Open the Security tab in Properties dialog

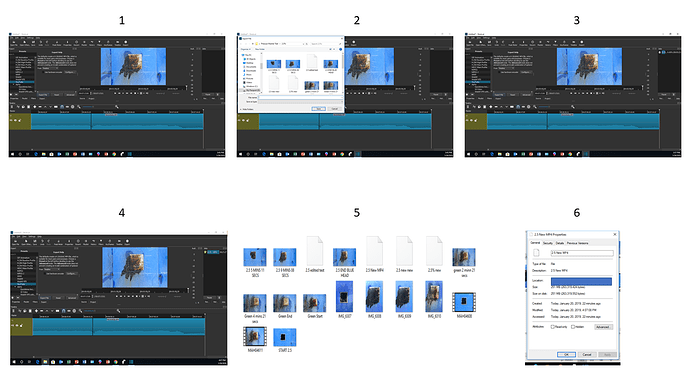point(547,243)
